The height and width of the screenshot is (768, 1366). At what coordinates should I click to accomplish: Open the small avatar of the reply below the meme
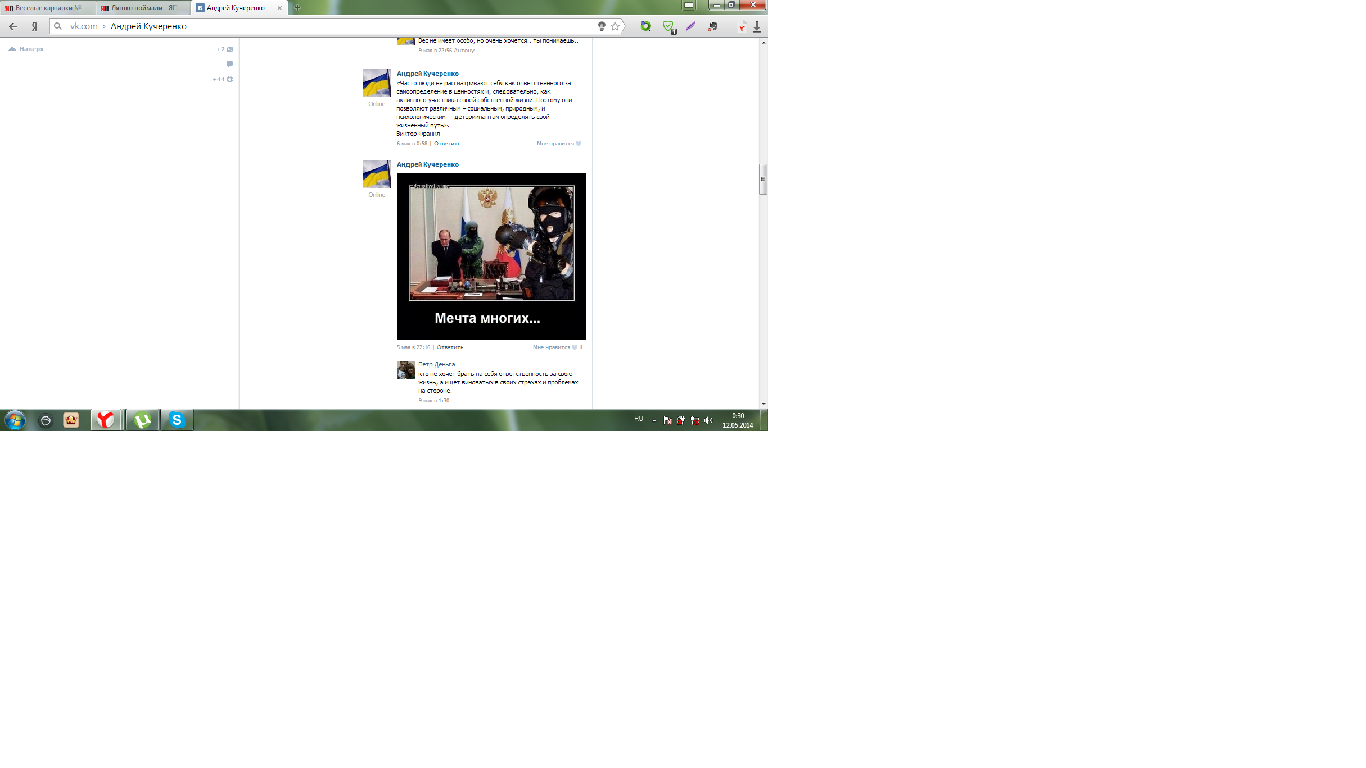[406, 370]
